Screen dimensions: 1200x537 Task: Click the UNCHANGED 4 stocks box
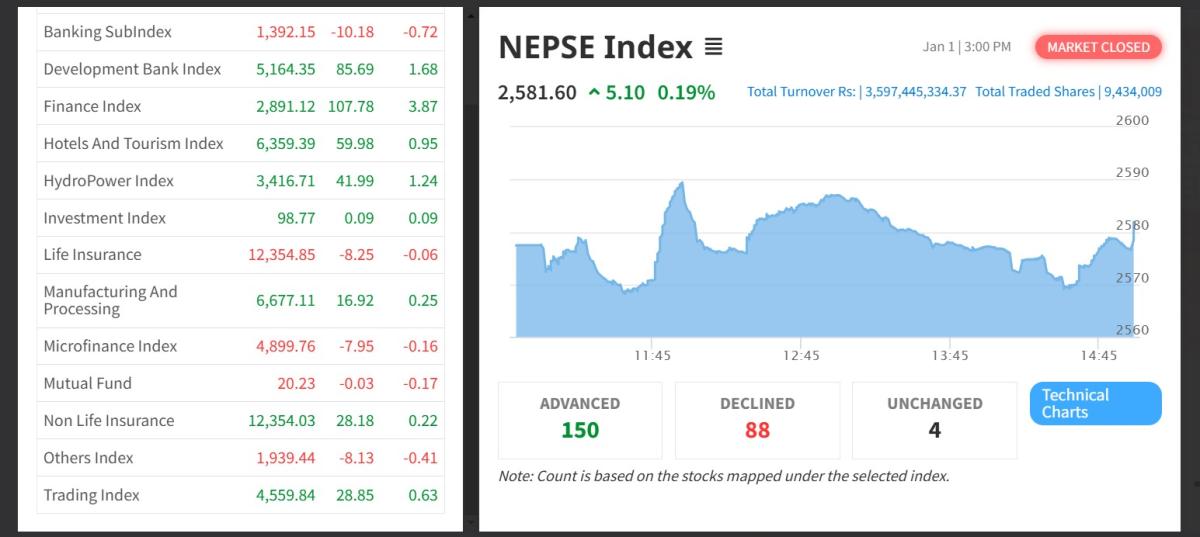[x=934, y=419]
